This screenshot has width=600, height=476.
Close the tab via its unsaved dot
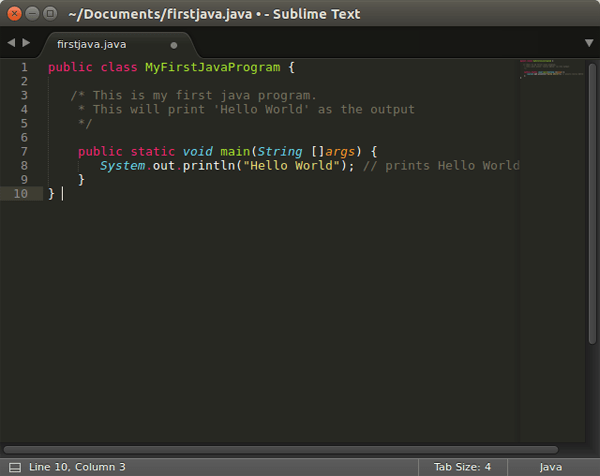[174, 46]
